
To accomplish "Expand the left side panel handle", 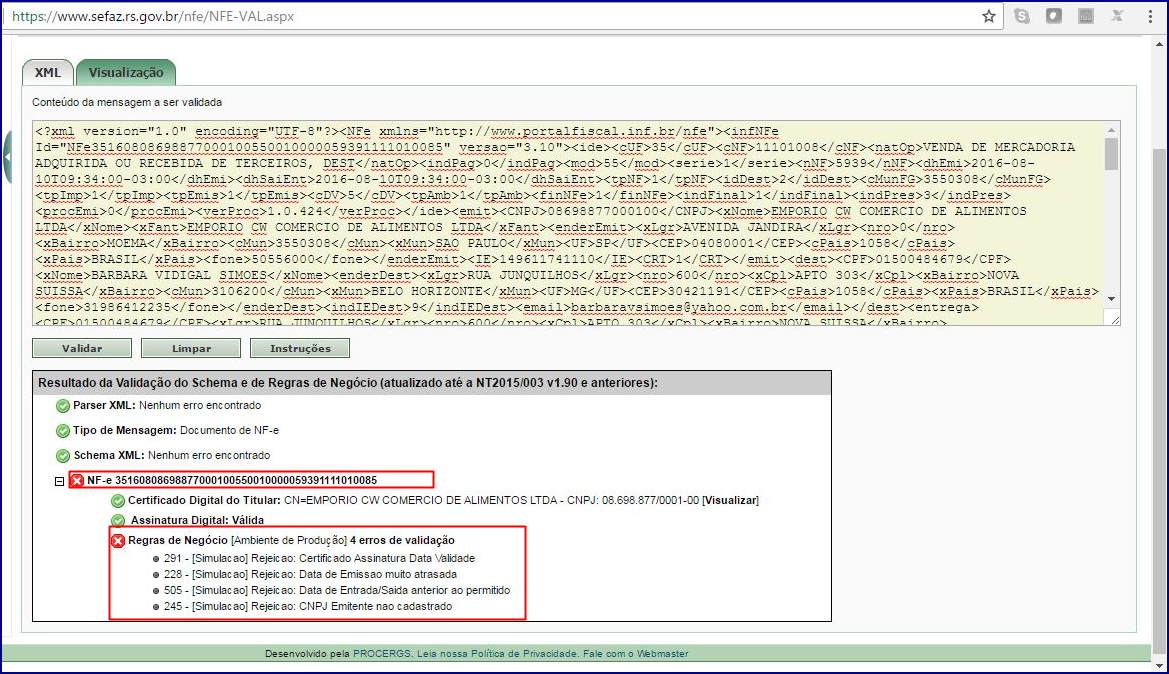I will pos(7,157).
